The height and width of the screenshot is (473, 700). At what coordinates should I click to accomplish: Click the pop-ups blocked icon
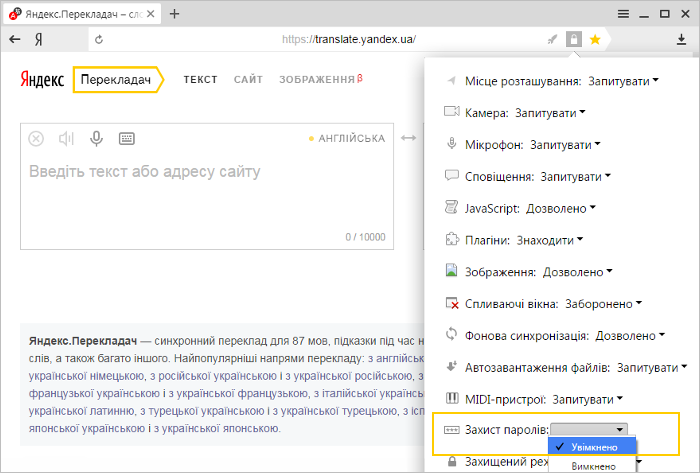click(452, 303)
